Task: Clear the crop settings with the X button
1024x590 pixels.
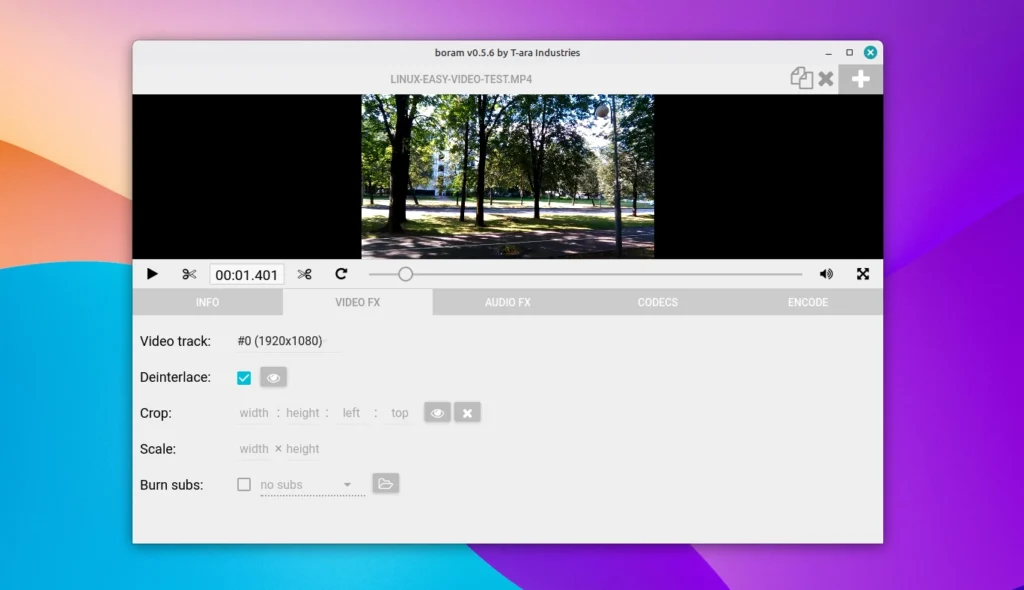Action: pos(467,412)
